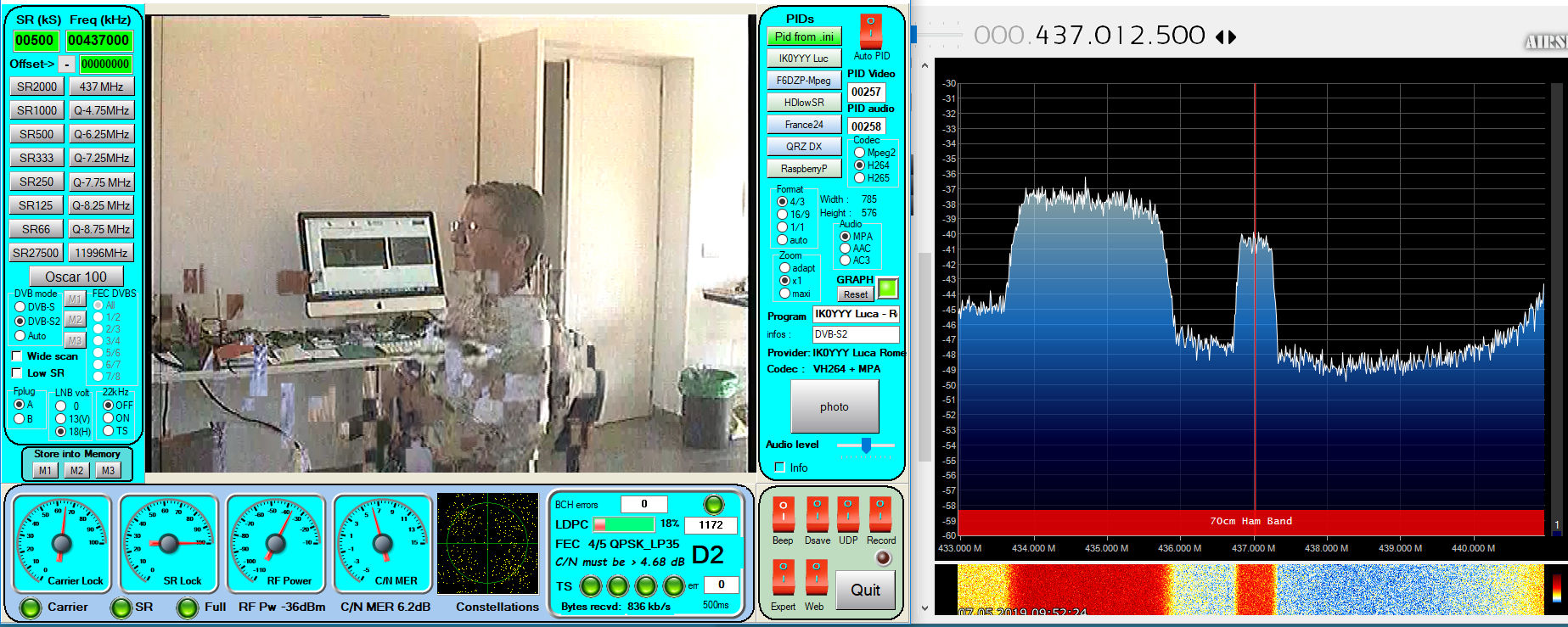Image resolution: width=1568 pixels, height=627 pixels.
Task: Click the Oscar 100 button
Action: point(76,277)
